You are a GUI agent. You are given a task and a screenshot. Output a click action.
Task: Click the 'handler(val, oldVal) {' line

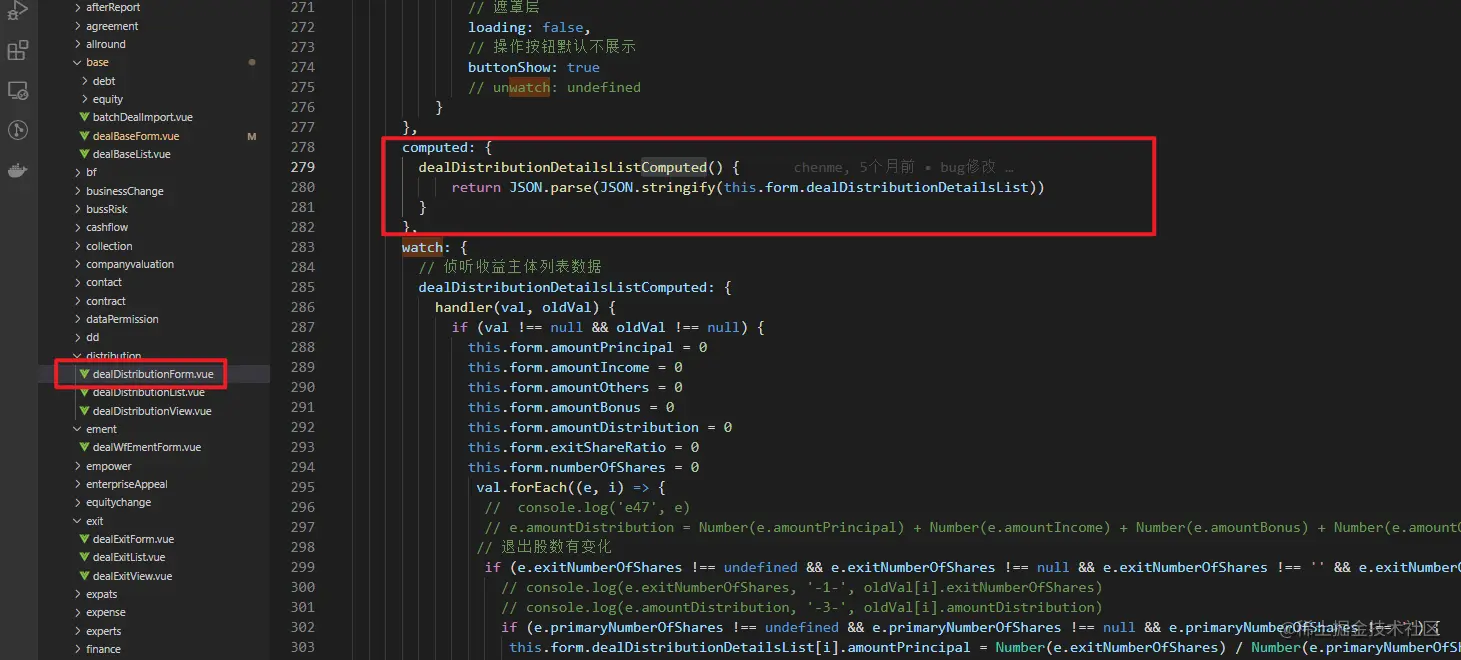pyautogui.click(x=525, y=307)
